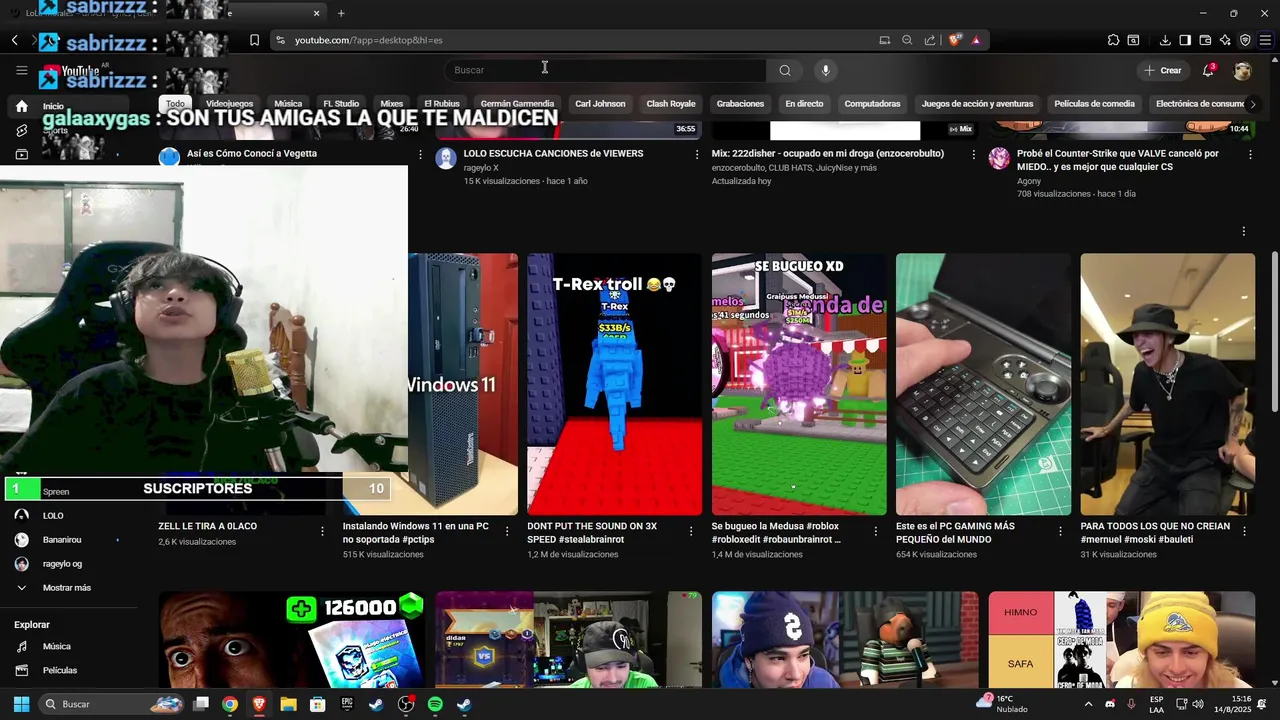This screenshot has width=1280, height=720.
Task: Start voice search with the microphone icon
Action: (x=825, y=70)
